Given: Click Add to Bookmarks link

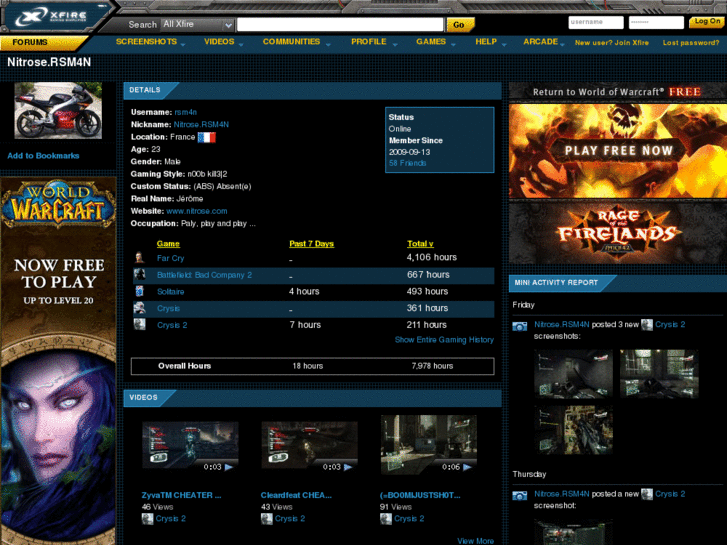Looking at the screenshot, I should (43, 156).
